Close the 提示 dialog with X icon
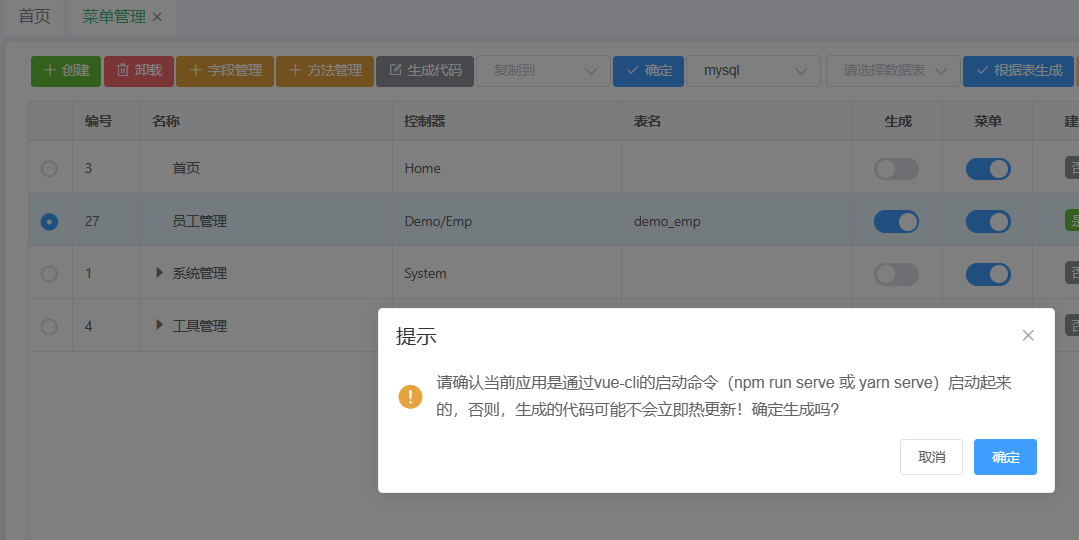1079x540 pixels. (x=1028, y=335)
